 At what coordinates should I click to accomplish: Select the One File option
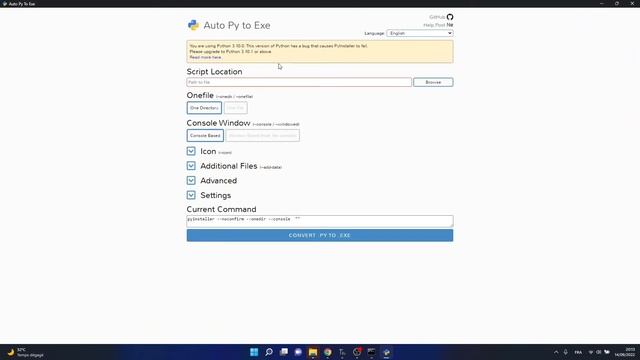pyautogui.click(x=236, y=108)
